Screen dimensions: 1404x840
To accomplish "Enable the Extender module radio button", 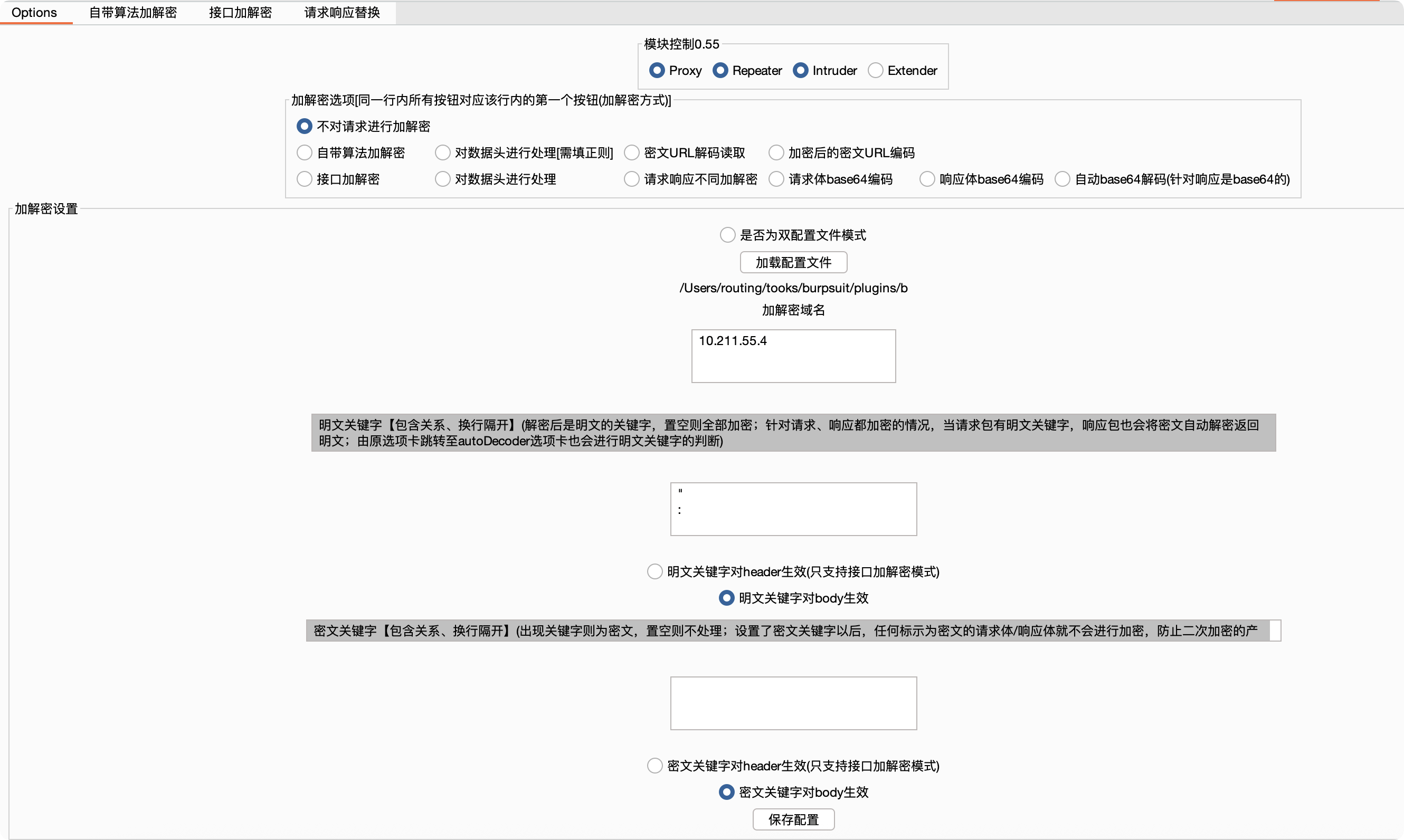I will coord(875,70).
